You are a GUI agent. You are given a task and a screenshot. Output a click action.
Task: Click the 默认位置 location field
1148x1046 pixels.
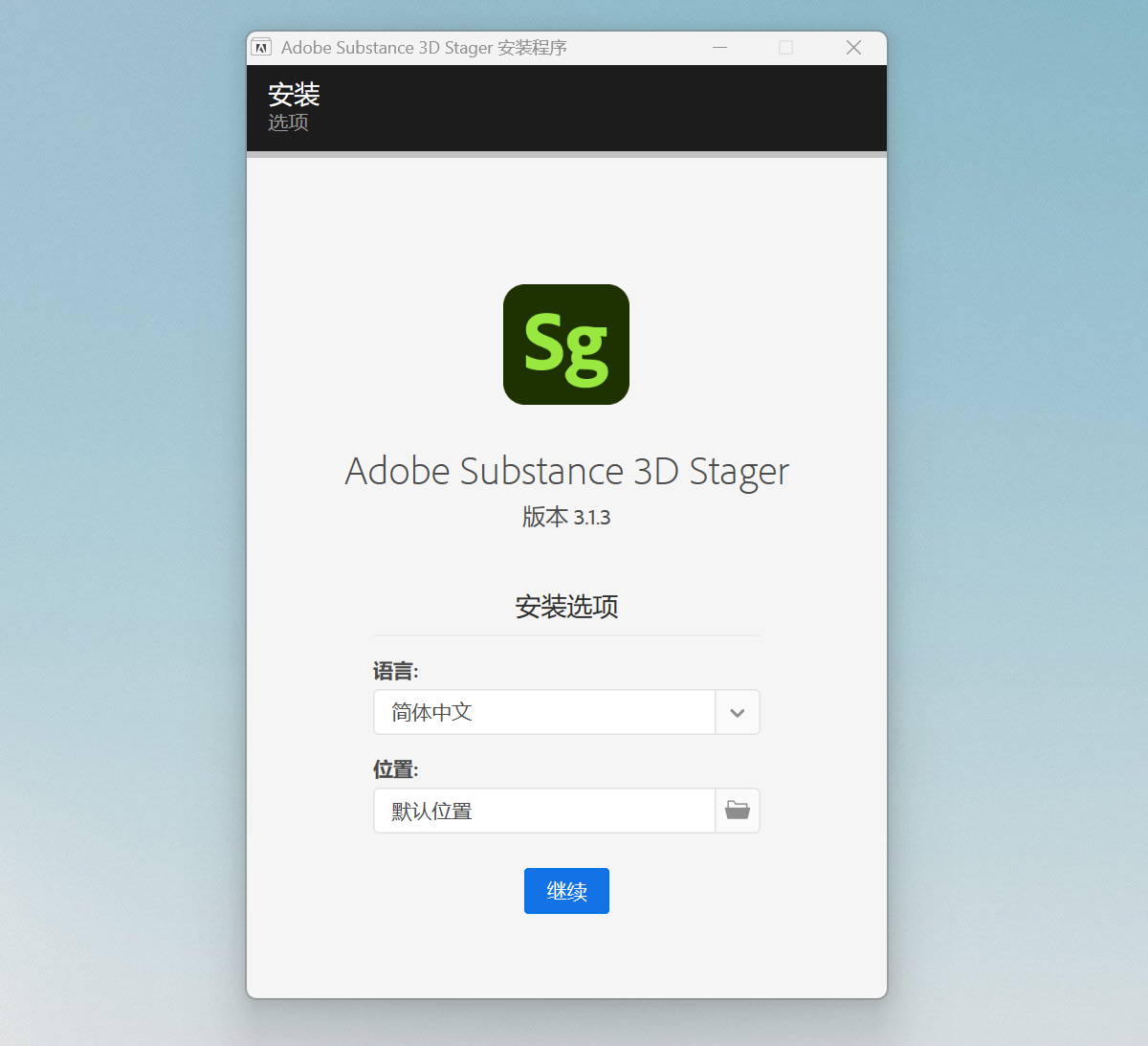click(x=544, y=811)
